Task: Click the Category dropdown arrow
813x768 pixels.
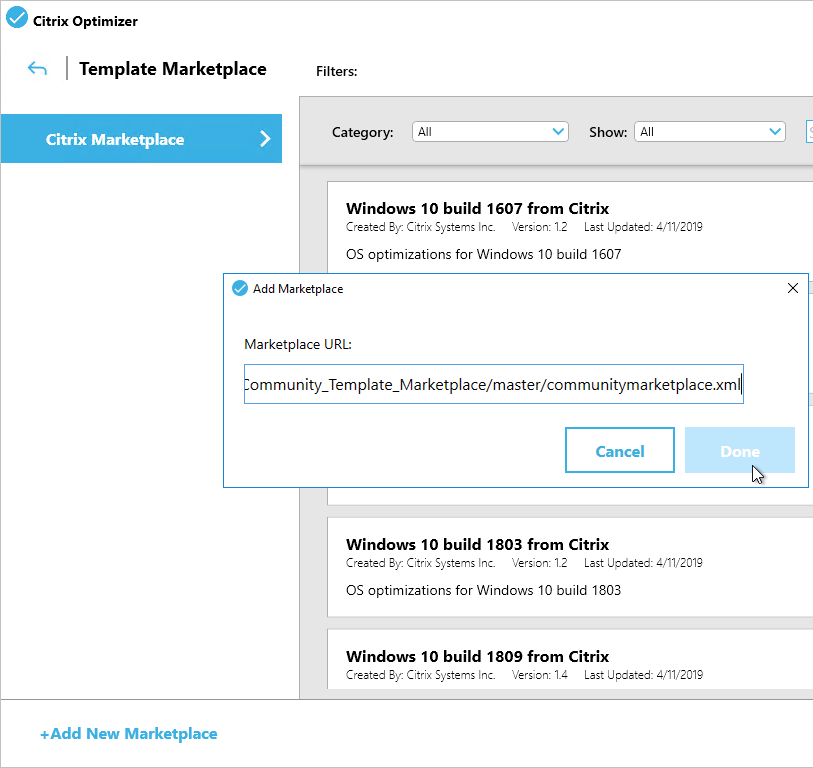Action: pyautogui.click(x=558, y=132)
